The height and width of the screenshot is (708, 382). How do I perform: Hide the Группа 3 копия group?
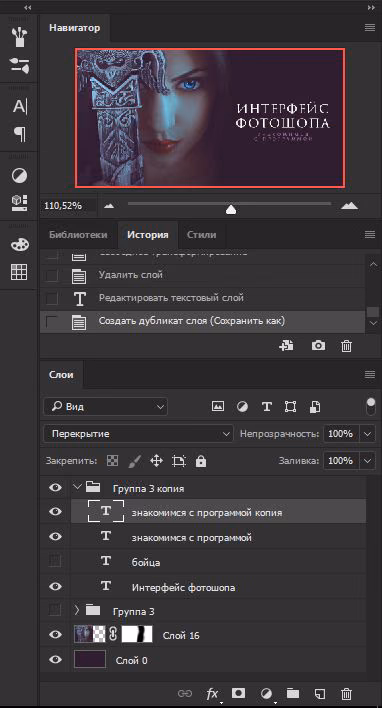56,488
